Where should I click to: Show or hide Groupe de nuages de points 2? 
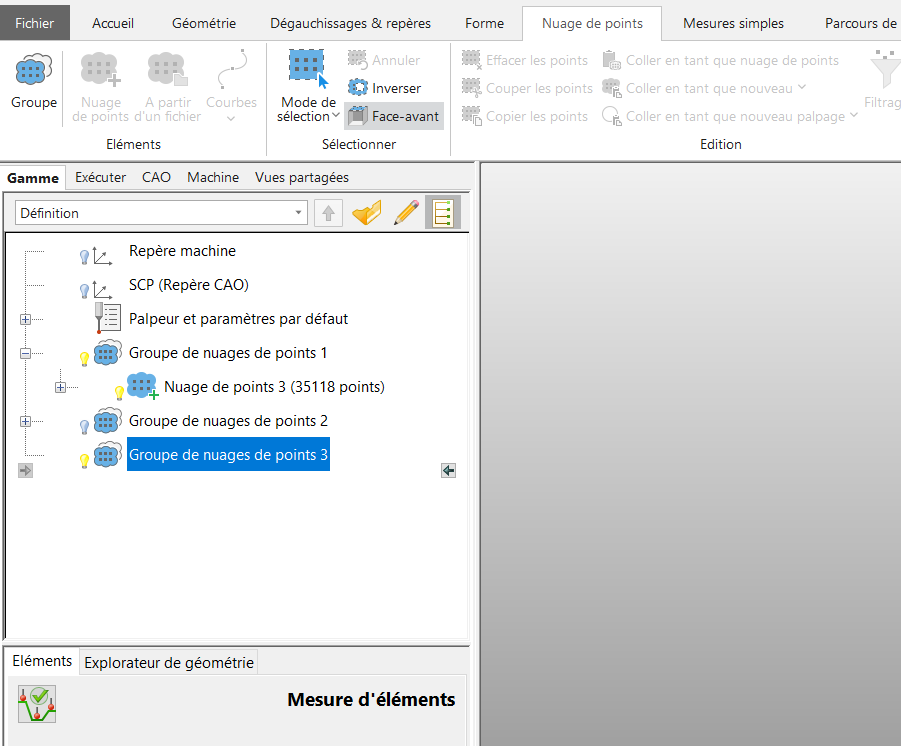coord(85,426)
